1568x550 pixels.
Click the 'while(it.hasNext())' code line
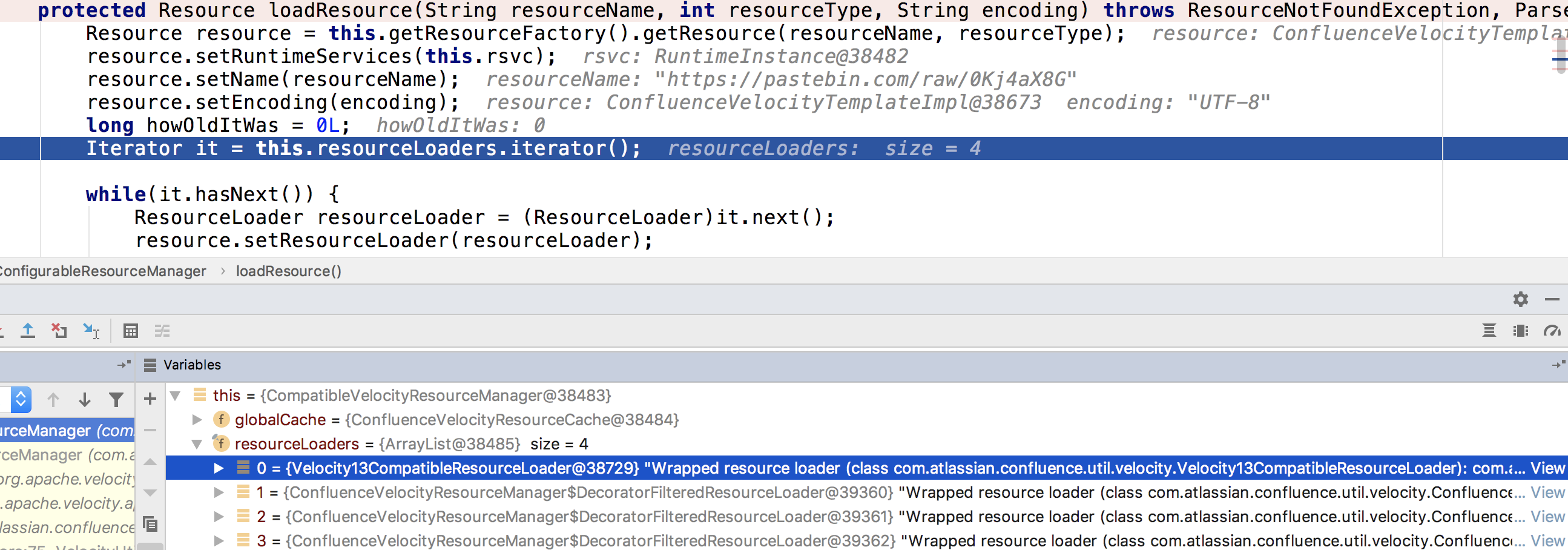[212, 194]
